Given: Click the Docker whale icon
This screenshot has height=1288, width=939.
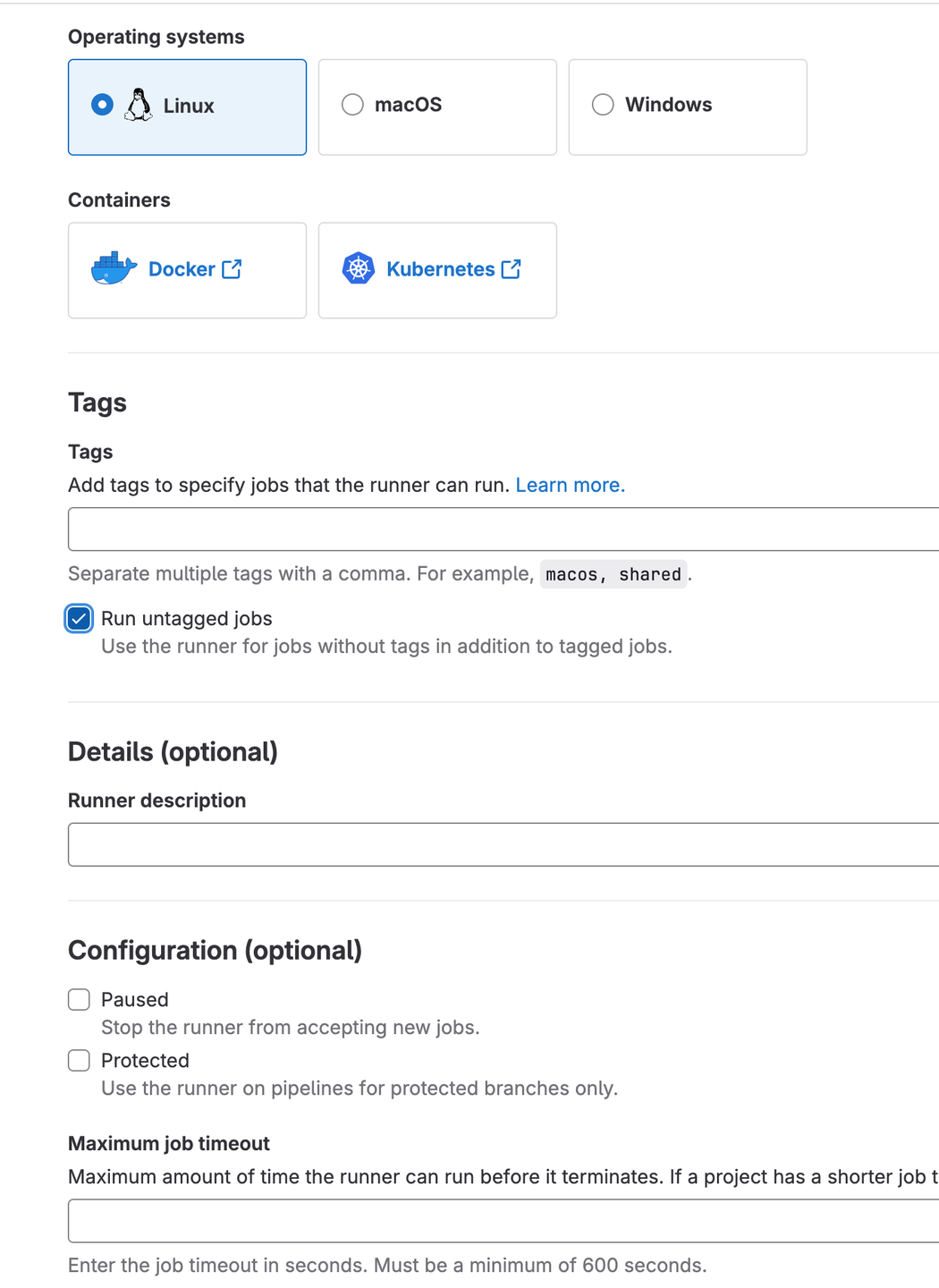Looking at the screenshot, I should [114, 268].
